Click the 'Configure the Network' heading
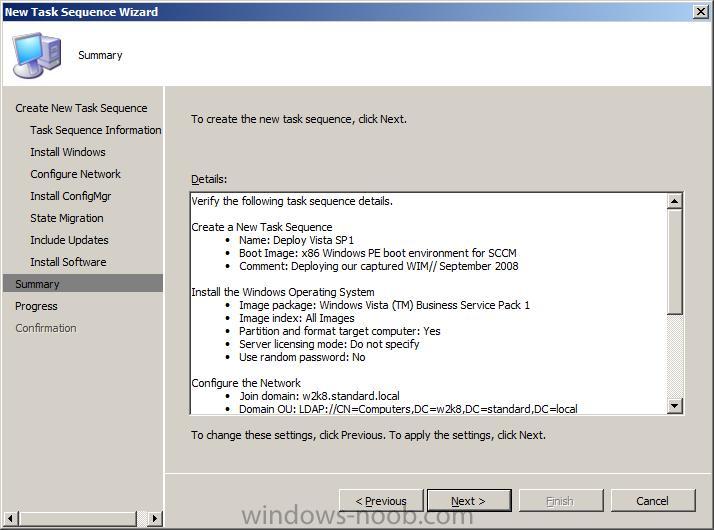The height and width of the screenshot is (530, 714). click(x=246, y=383)
